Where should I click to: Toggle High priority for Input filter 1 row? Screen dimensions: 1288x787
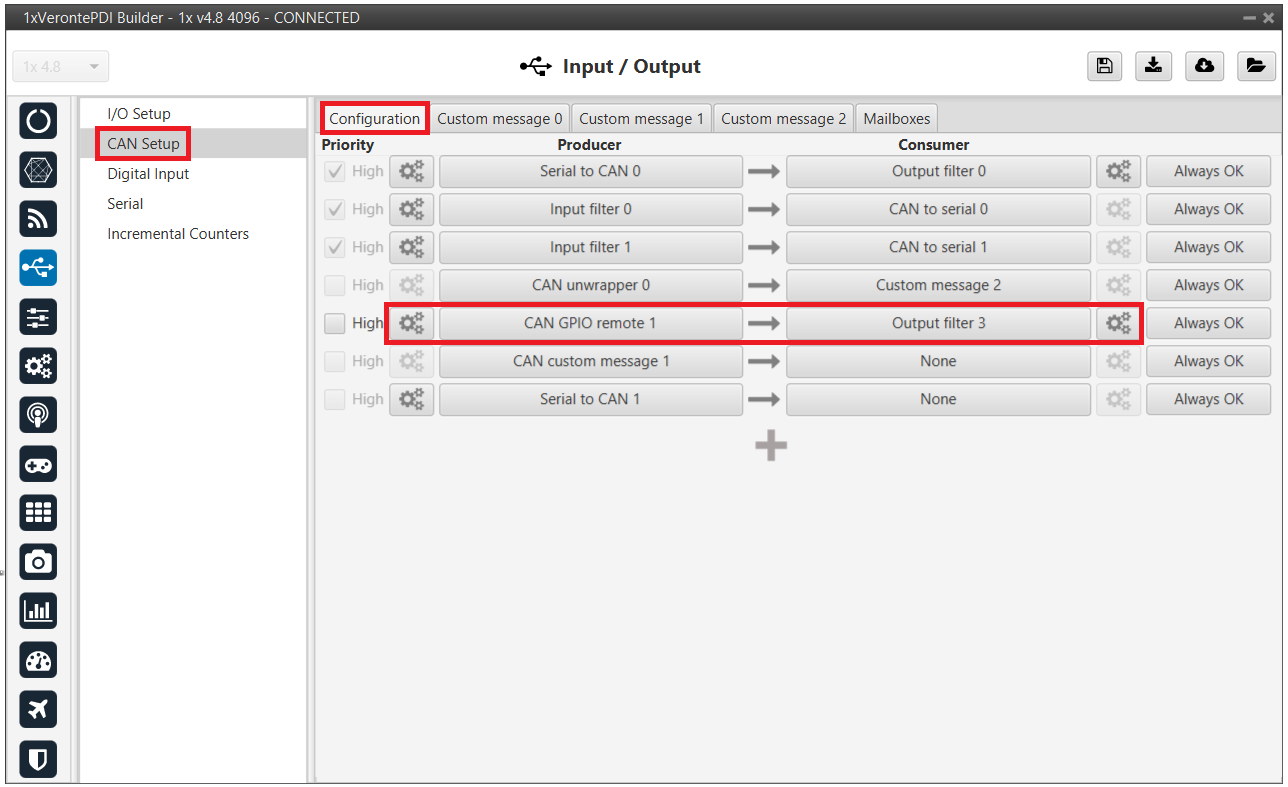click(x=335, y=247)
